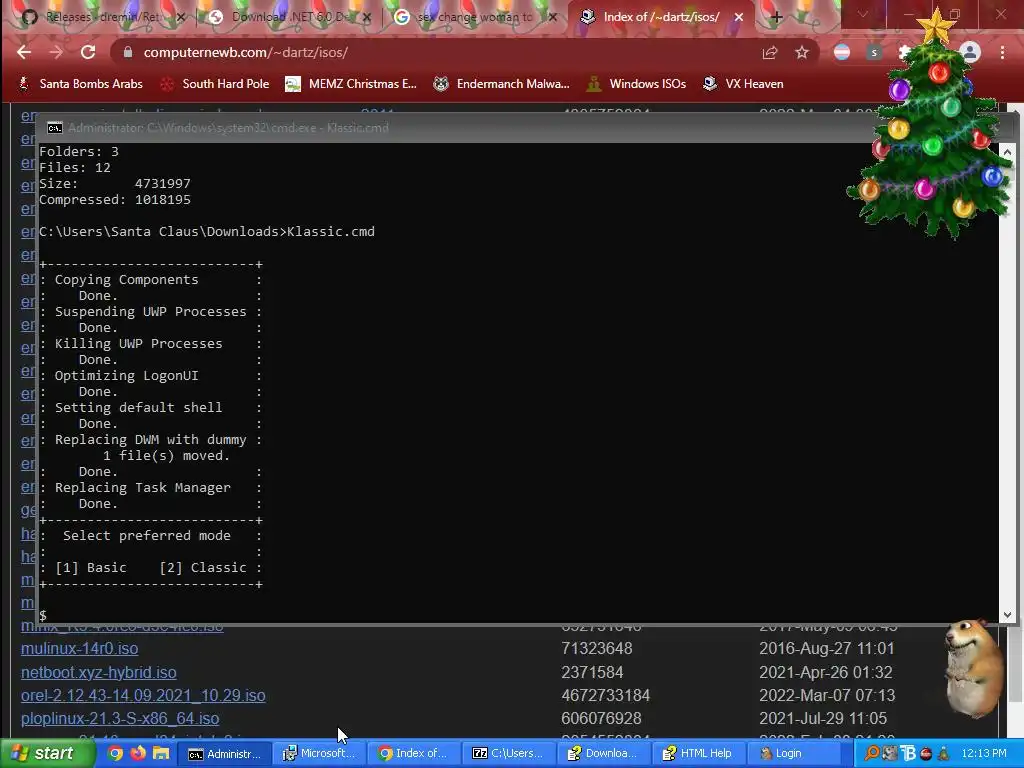Open the gray S extension icon
The image size is (1024, 768).
(874, 53)
